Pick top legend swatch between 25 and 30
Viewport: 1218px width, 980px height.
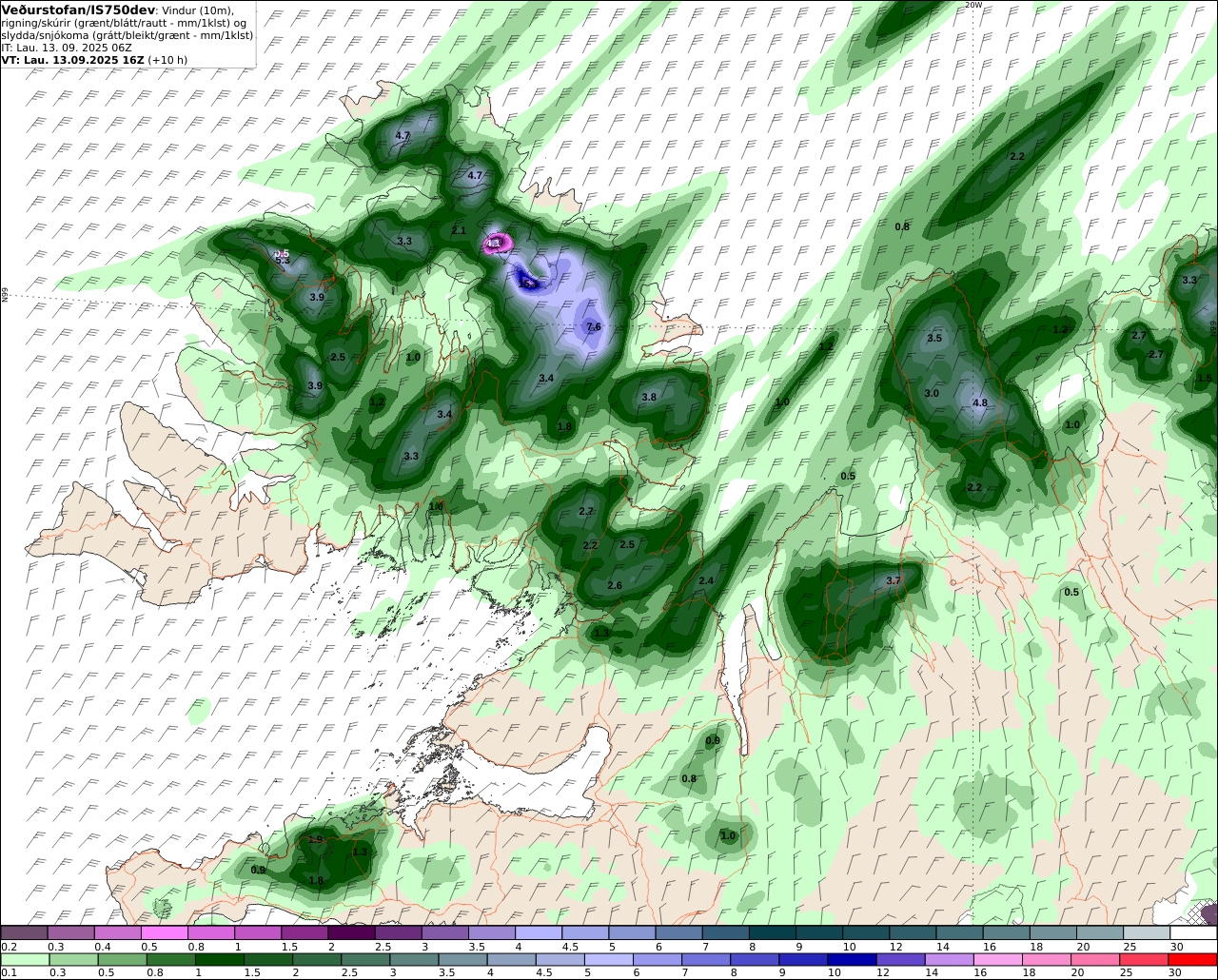click(x=1147, y=932)
